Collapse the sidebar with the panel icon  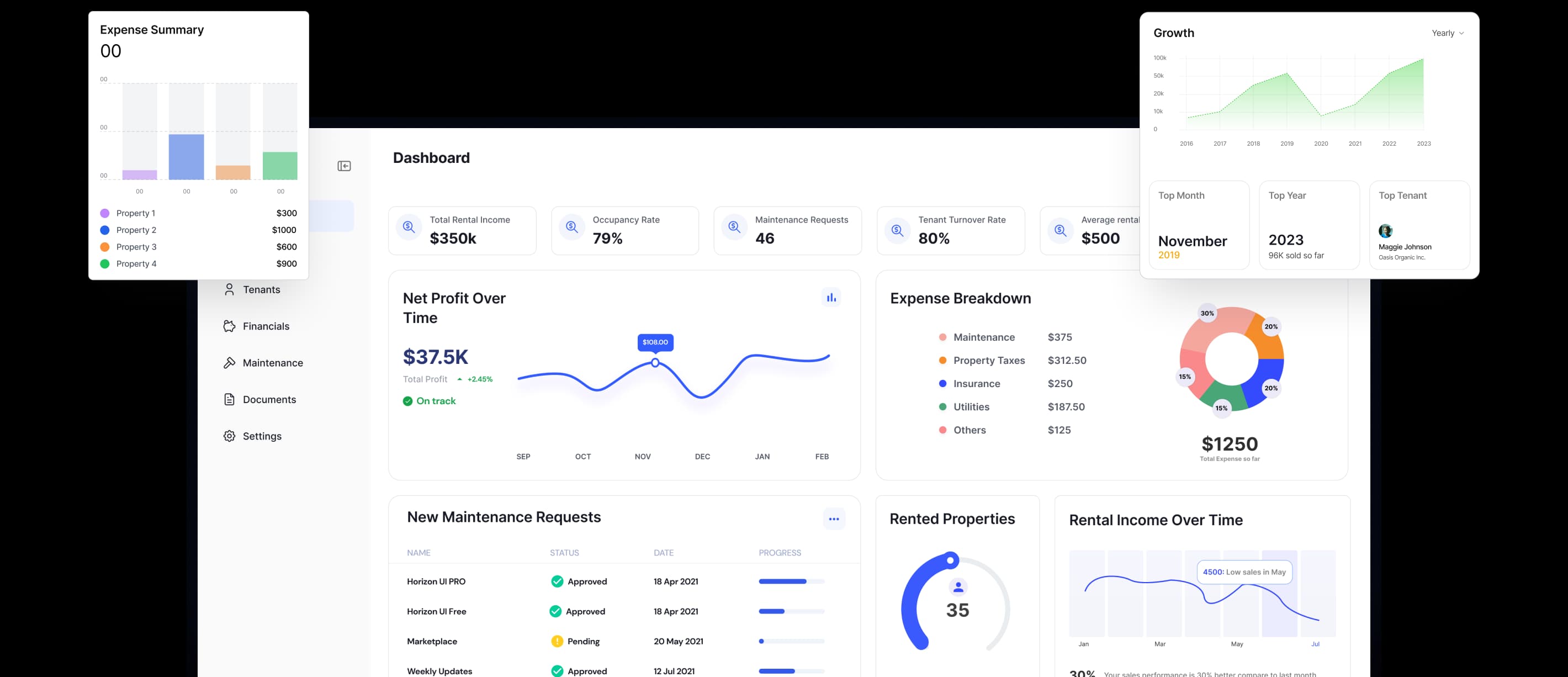(344, 166)
